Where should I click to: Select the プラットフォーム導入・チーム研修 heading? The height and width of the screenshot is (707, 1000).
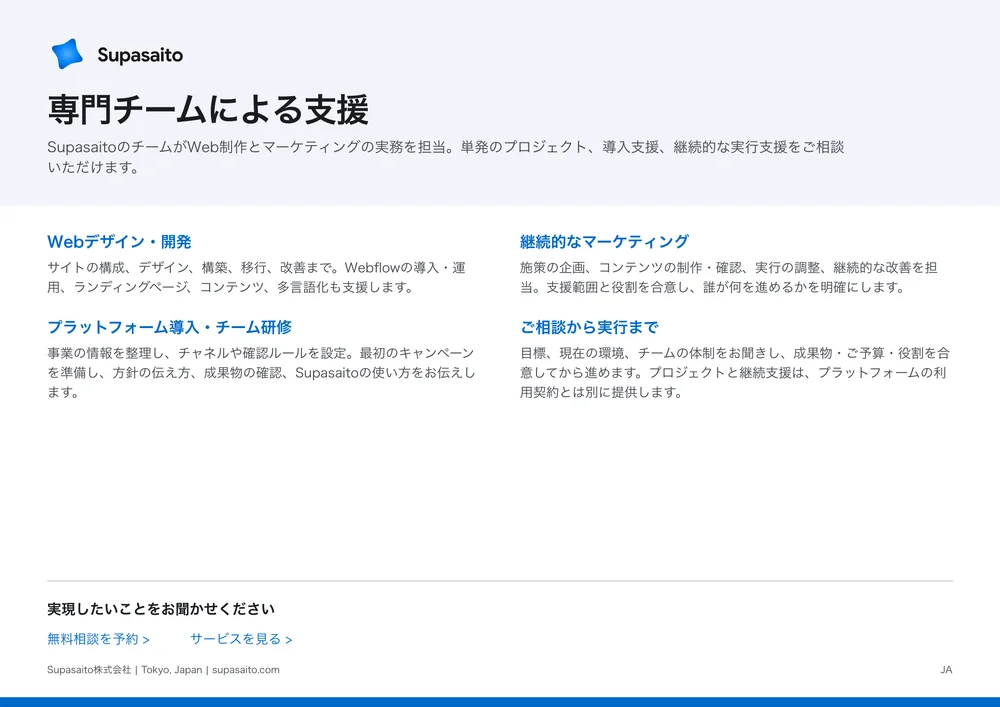(x=170, y=327)
